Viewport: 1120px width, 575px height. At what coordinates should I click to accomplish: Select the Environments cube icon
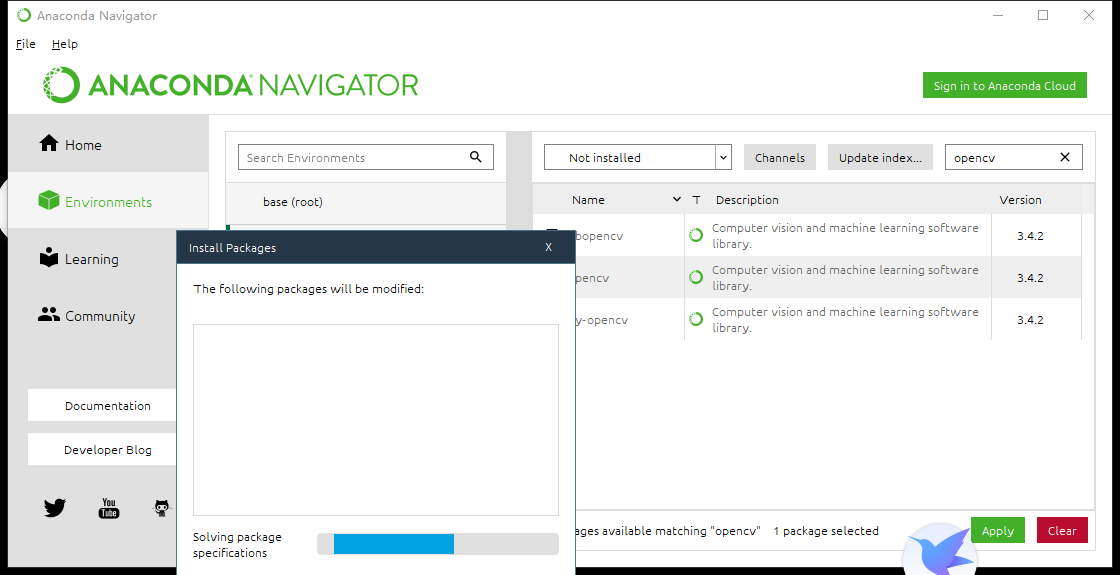tap(49, 201)
